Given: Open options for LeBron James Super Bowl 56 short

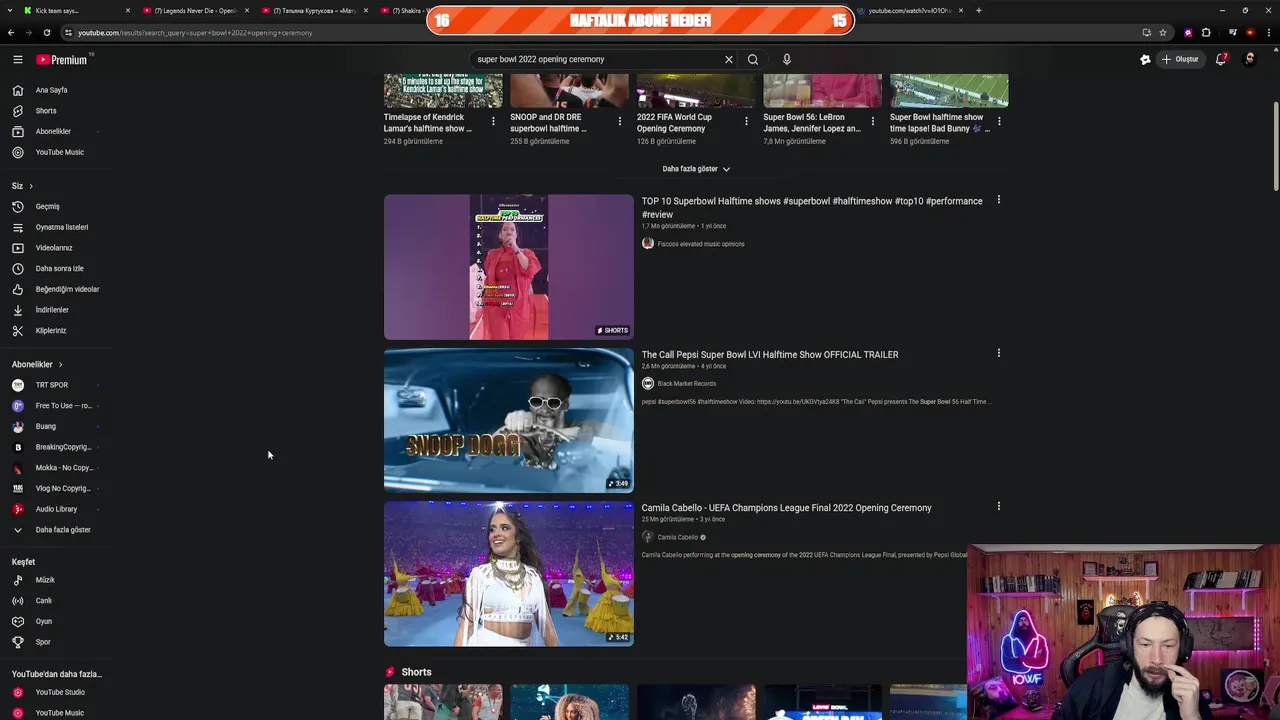Looking at the screenshot, I should click(x=873, y=121).
